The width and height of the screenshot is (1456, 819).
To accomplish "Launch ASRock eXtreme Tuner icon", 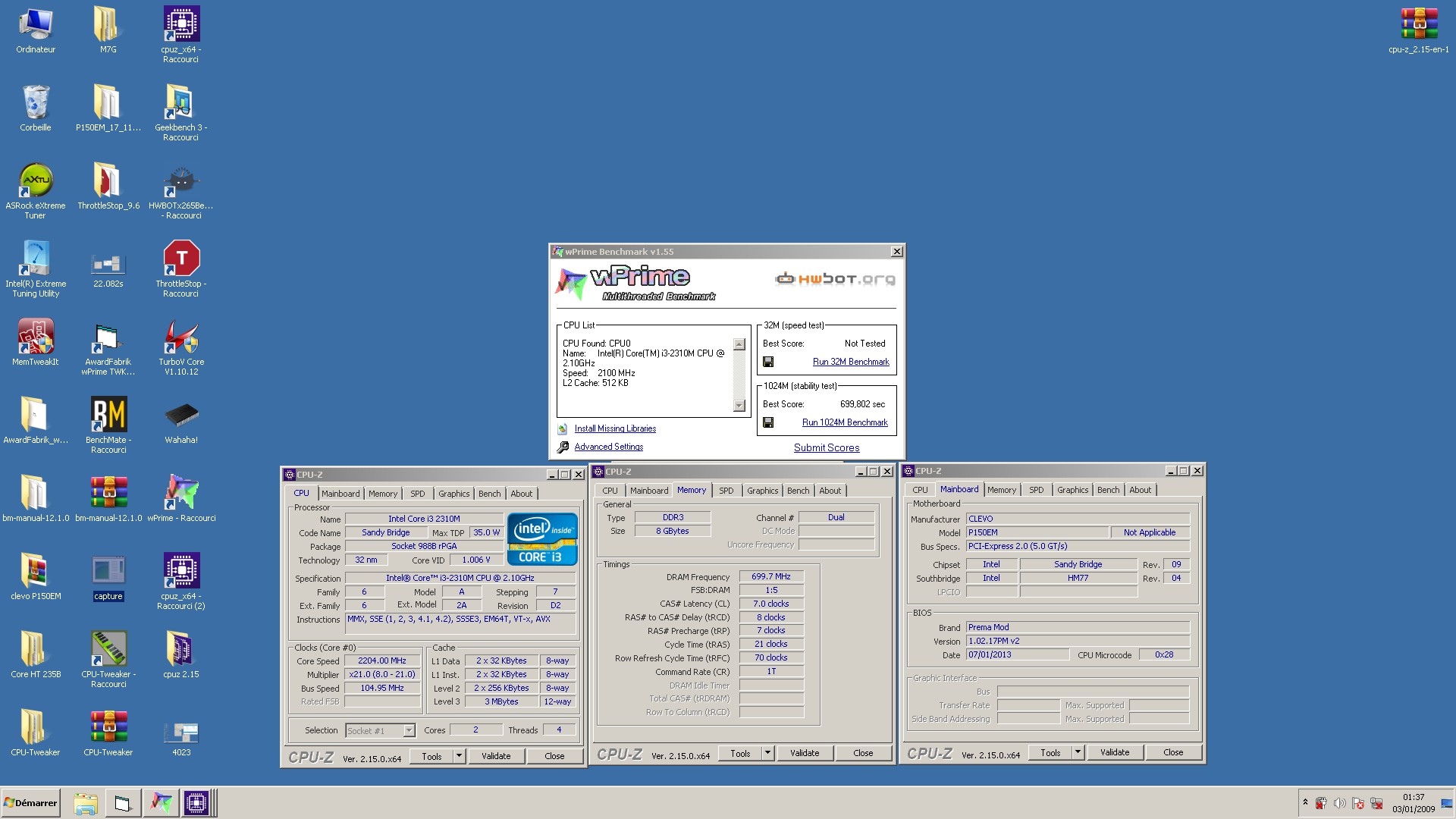I will pyautogui.click(x=36, y=190).
